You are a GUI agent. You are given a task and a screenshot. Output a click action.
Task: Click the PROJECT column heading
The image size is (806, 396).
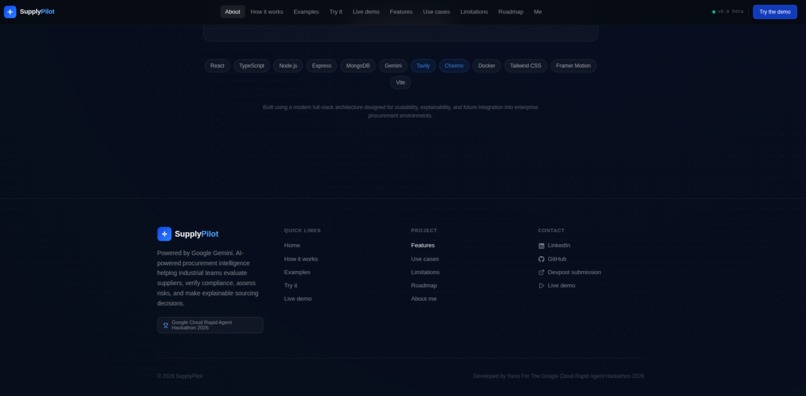click(x=424, y=230)
